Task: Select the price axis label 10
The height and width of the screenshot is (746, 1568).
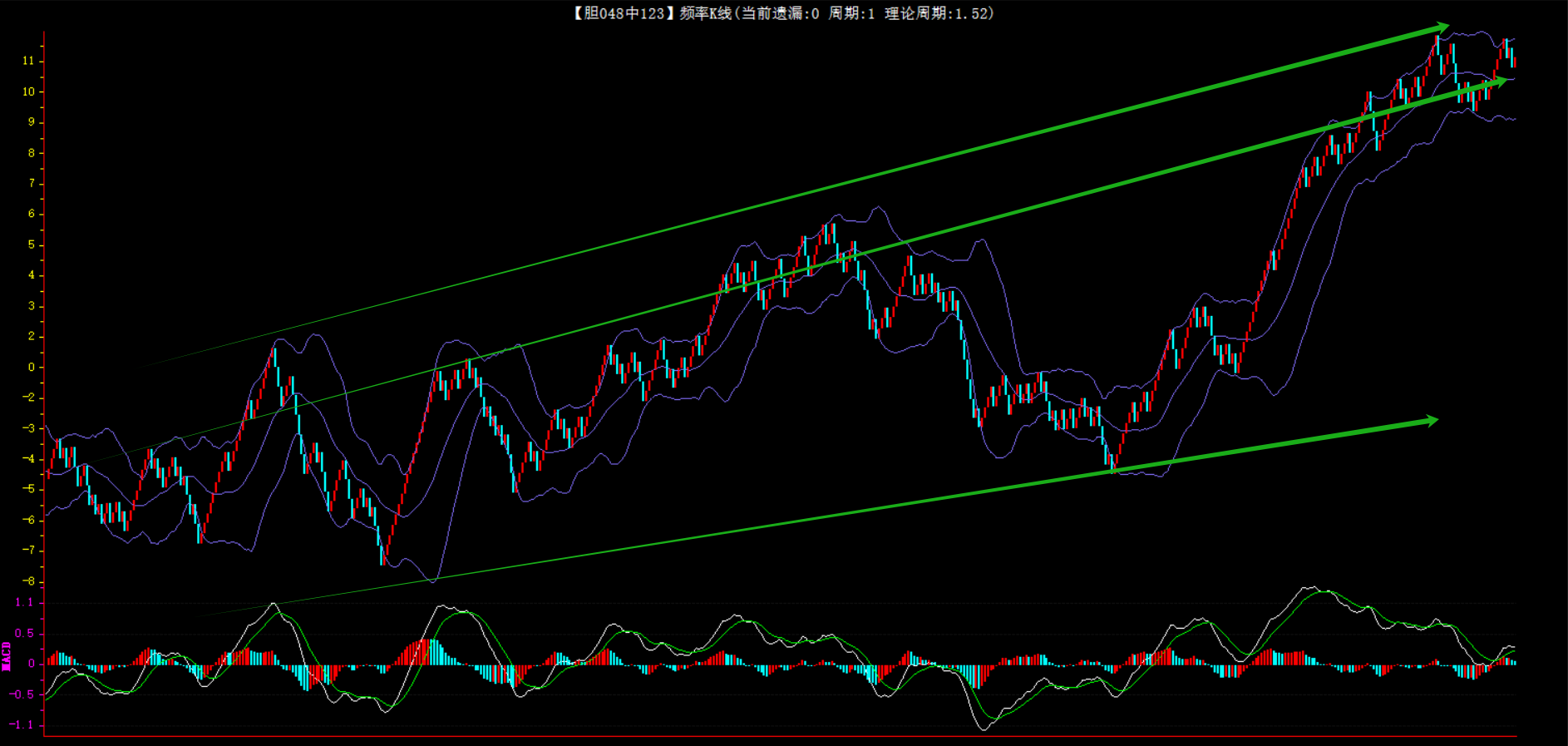Action: point(29,92)
